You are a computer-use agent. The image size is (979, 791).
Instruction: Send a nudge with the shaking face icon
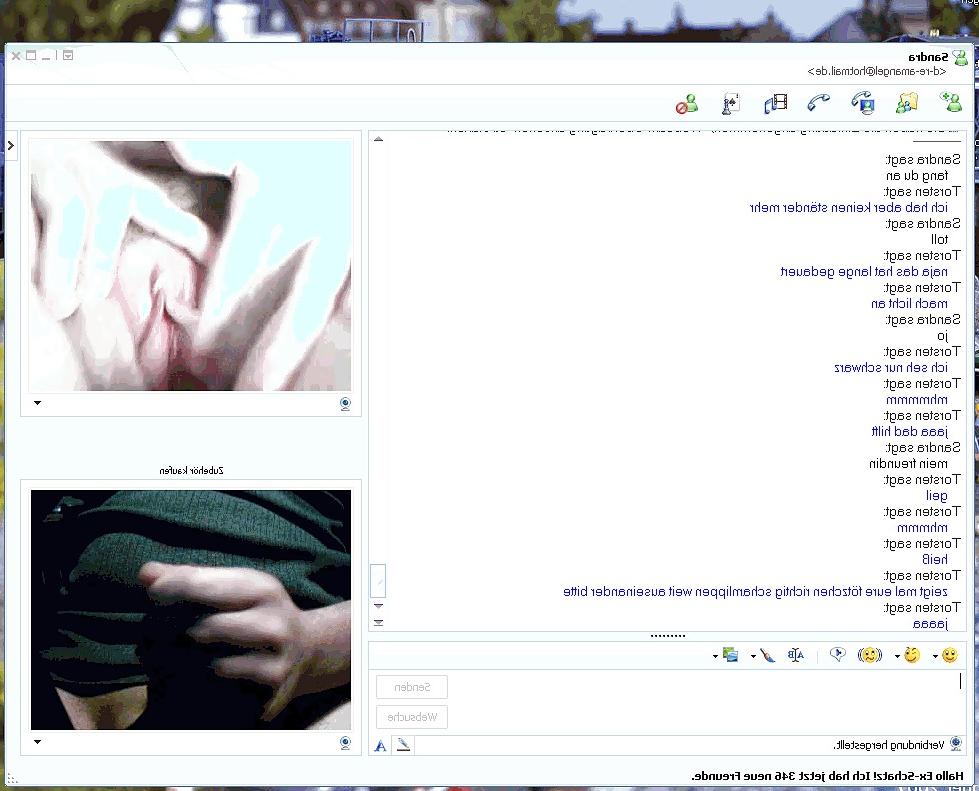[870, 655]
